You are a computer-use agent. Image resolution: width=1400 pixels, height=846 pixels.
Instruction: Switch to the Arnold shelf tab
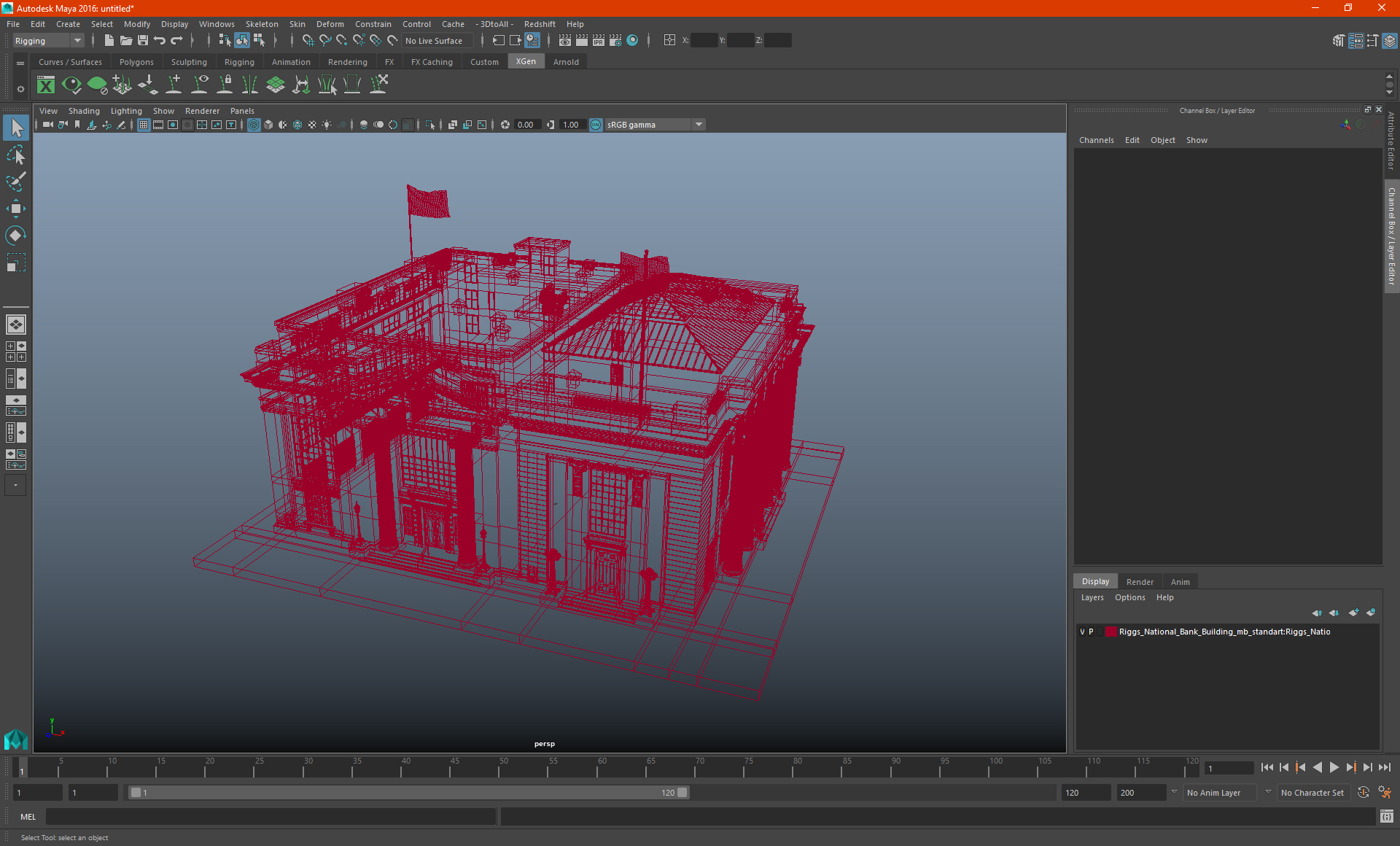[x=566, y=62]
